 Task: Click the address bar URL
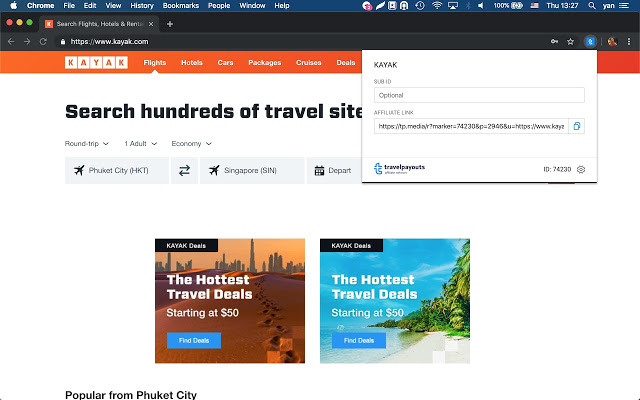click(109, 41)
